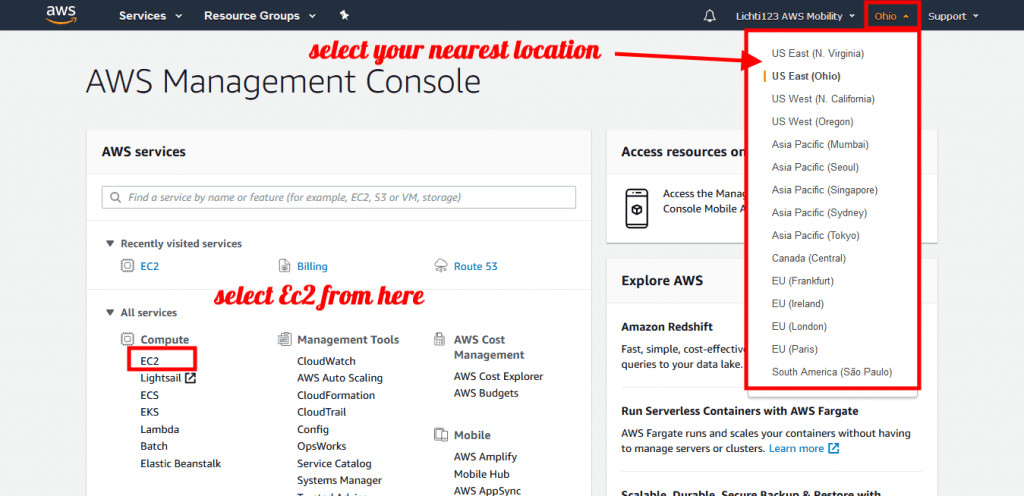Select Canada (Central) region
The image size is (1024, 496).
click(808, 258)
